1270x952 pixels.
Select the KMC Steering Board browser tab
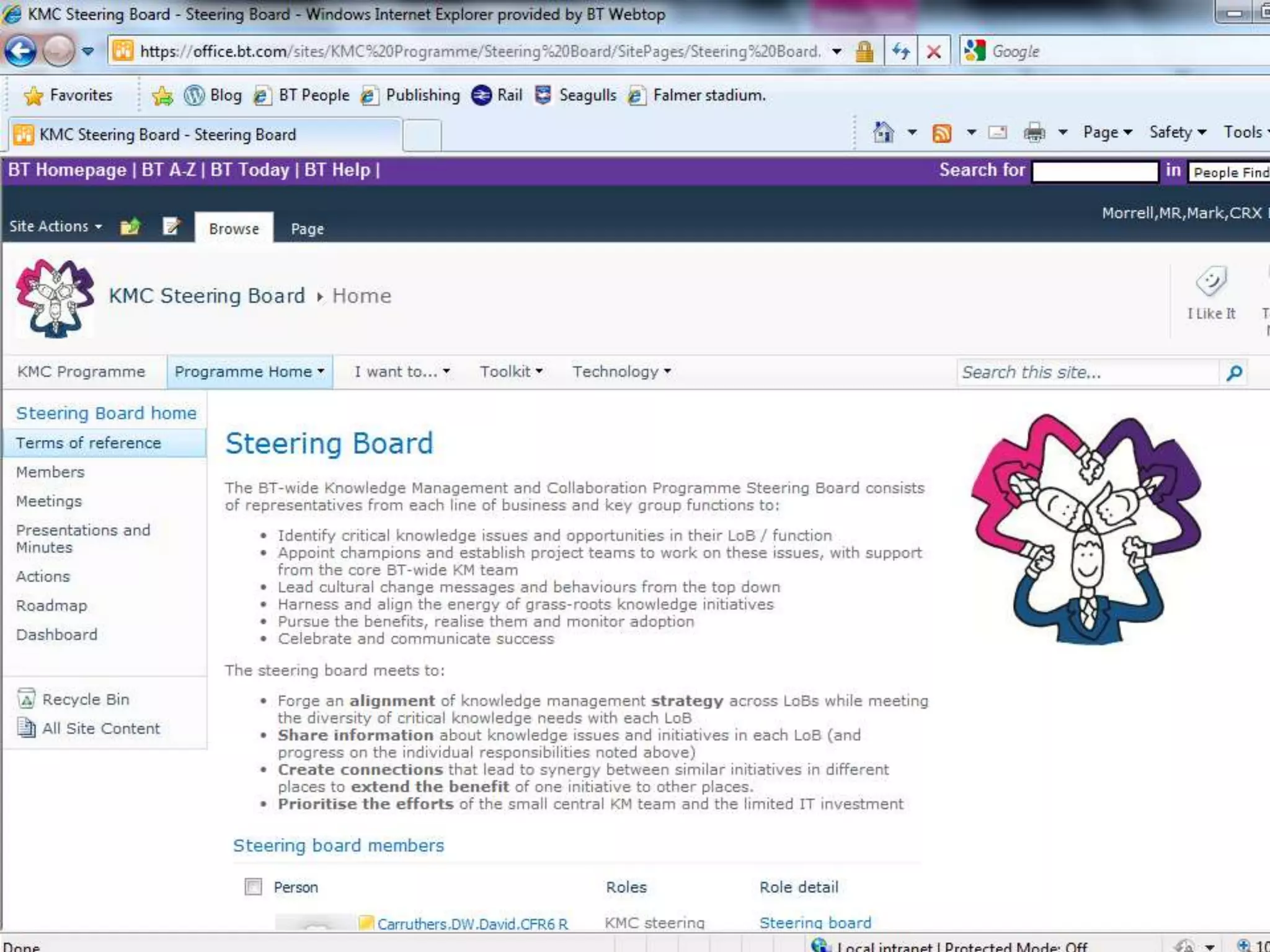pyautogui.click(x=205, y=134)
